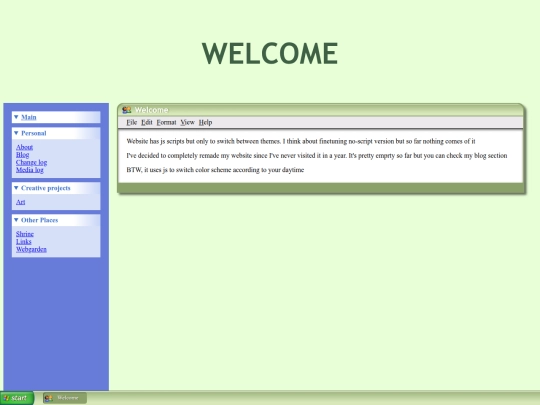Screen dimensions: 540x405
Task: Click the Windows logo on the start button
Action: (x=6, y=398)
